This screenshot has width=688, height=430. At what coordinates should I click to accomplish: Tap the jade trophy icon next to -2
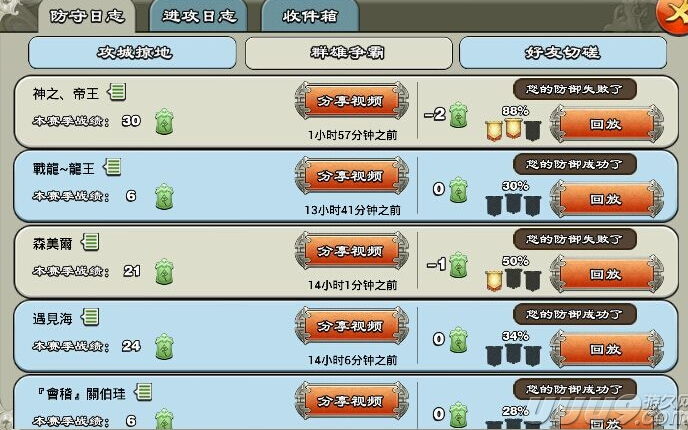pyautogui.click(x=458, y=115)
